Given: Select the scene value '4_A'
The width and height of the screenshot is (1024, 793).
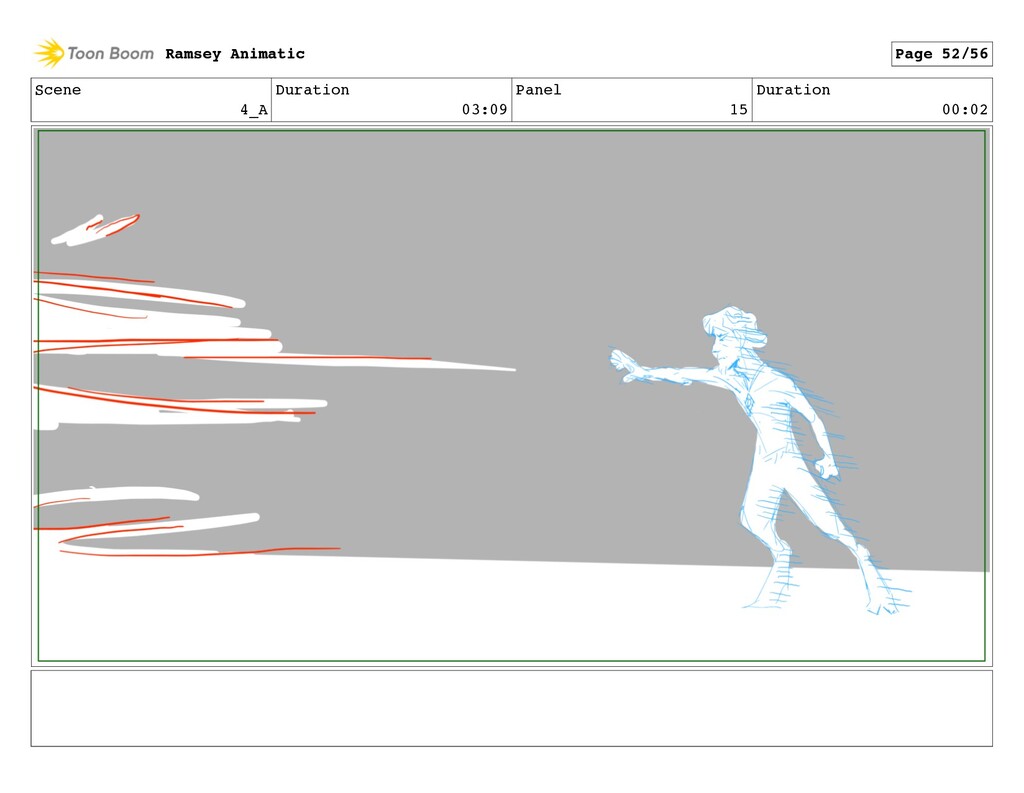Looking at the screenshot, I should click(x=254, y=110).
